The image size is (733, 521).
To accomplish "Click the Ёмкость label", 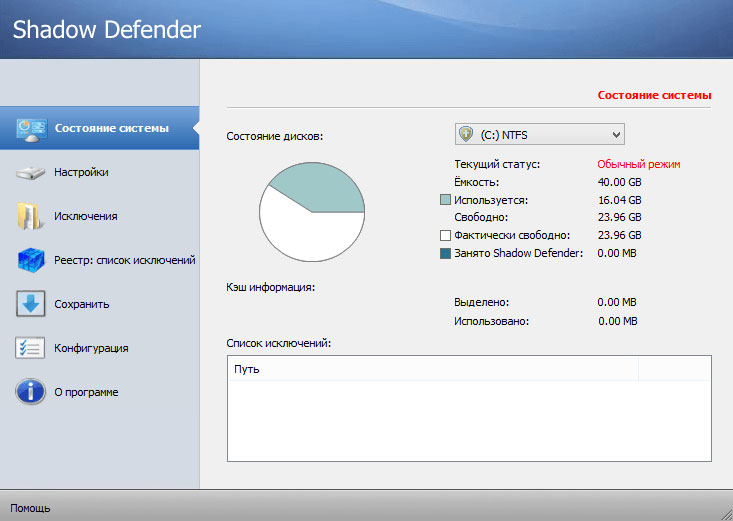I will pos(476,182).
